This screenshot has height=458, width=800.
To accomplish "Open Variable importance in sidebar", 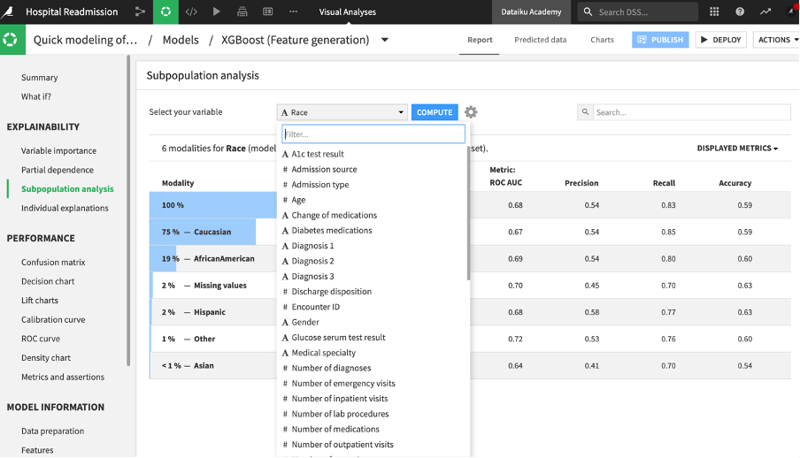I will 59,150.
